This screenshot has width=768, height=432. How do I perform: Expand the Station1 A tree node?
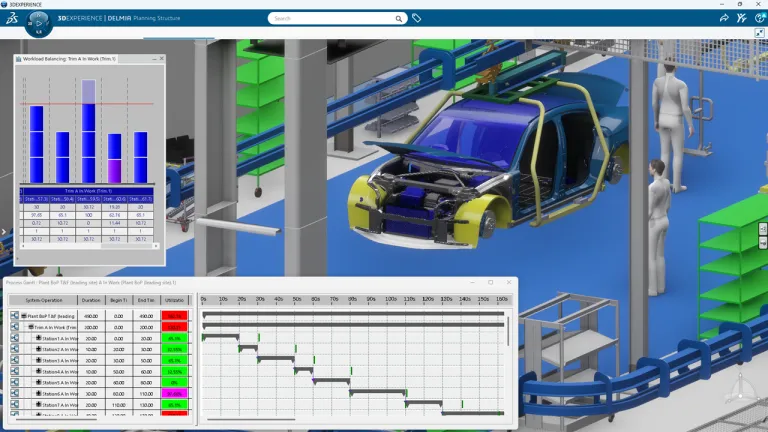[38, 338]
